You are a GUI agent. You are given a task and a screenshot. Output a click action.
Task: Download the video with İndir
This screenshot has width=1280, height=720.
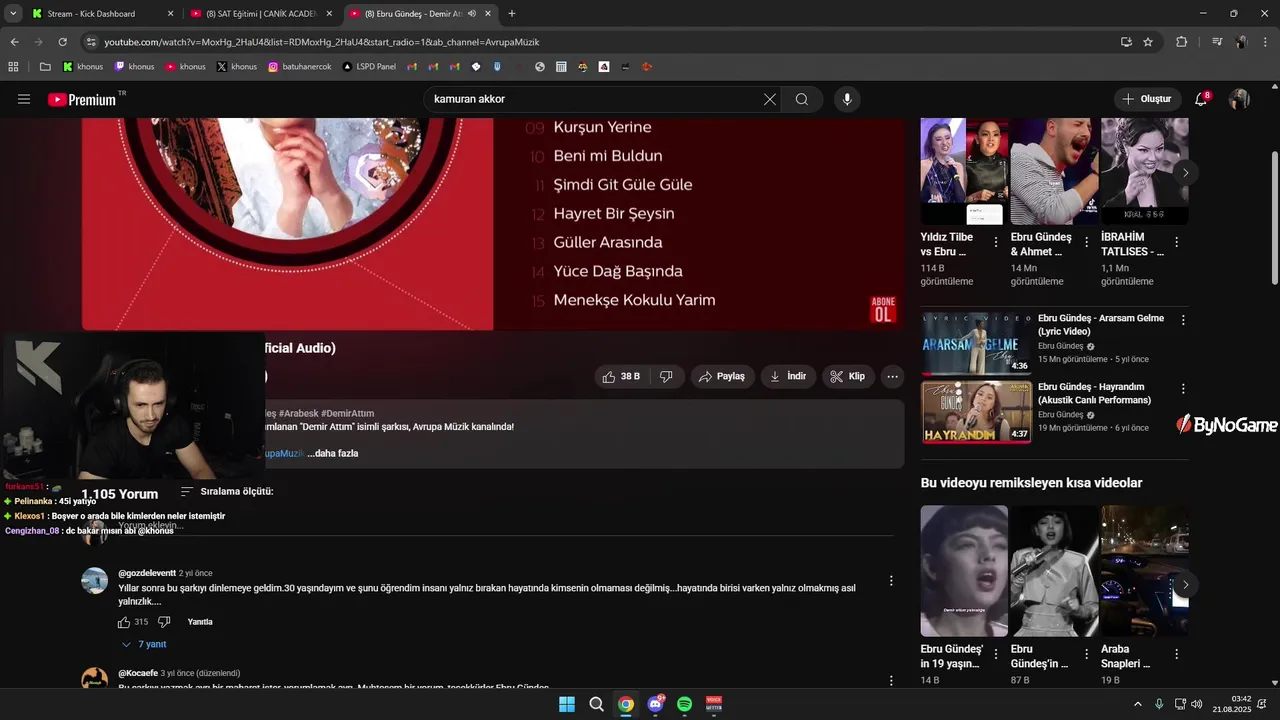pyautogui.click(x=788, y=376)
